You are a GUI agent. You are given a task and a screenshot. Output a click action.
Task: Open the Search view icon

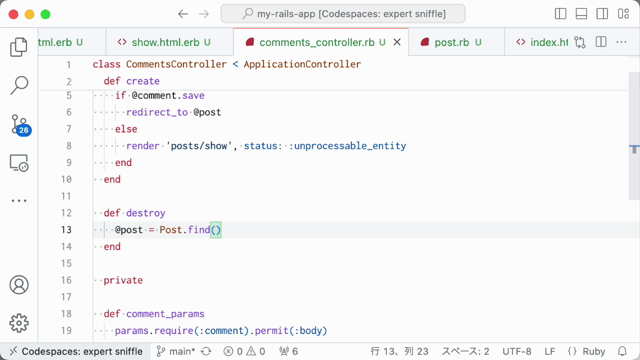[x=19, y=85]
